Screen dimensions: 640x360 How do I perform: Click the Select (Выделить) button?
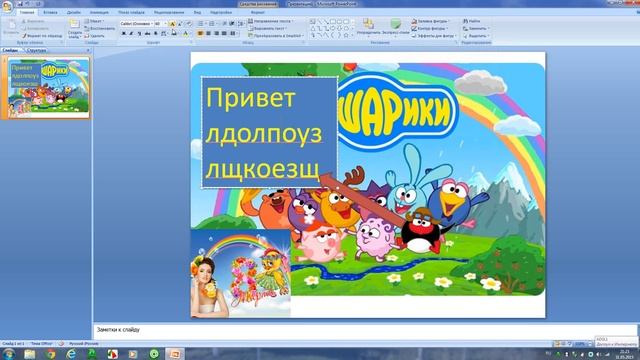click(476, 36)
